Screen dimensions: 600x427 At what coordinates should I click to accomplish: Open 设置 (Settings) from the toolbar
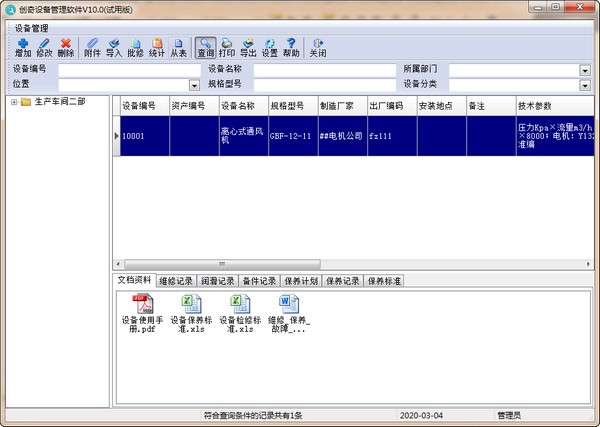point(270,46)
